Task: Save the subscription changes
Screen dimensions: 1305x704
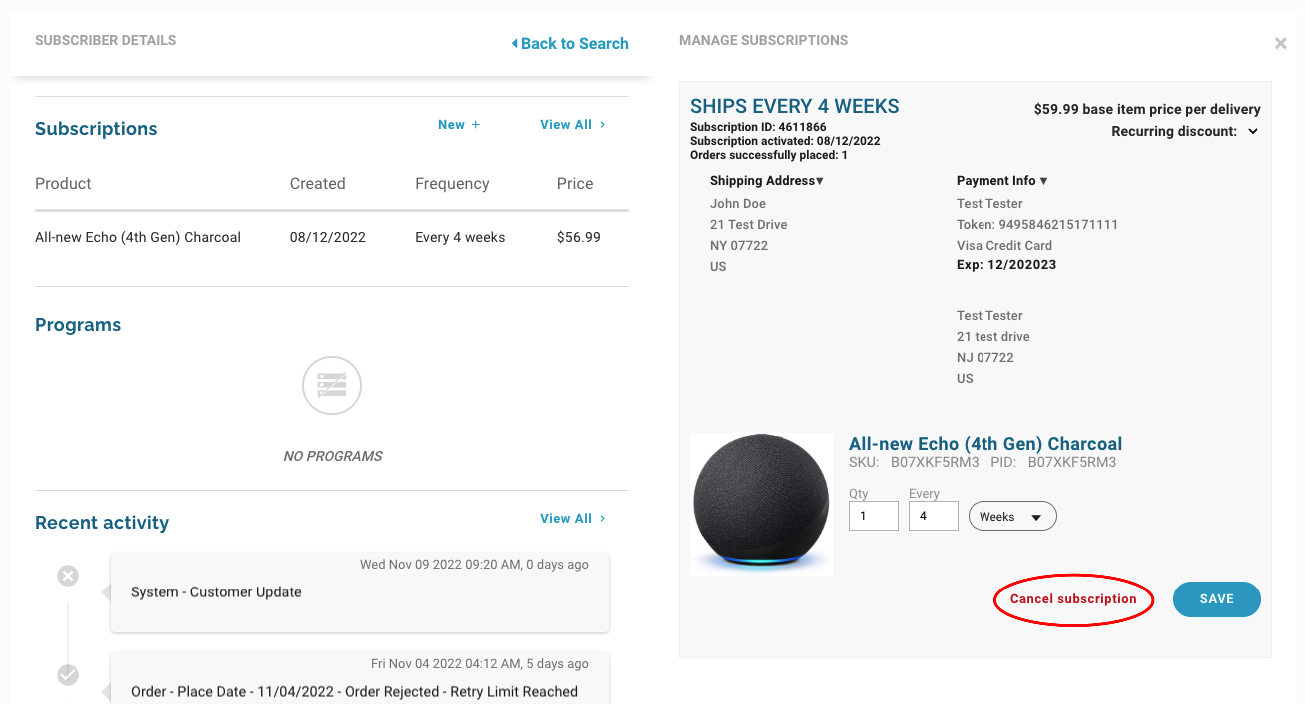Action: [x=1216, y=599]
